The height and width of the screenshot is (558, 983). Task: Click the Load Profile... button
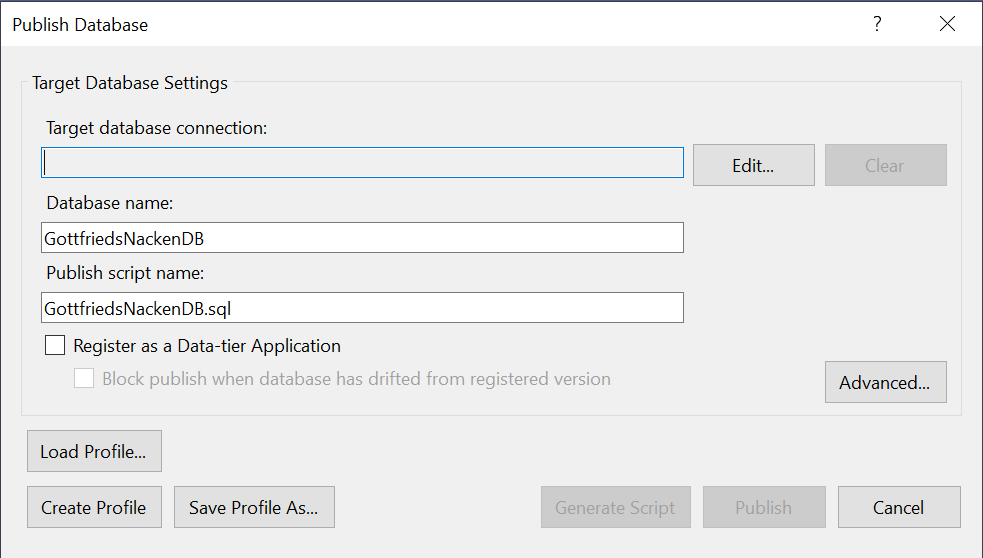[93, 452]
